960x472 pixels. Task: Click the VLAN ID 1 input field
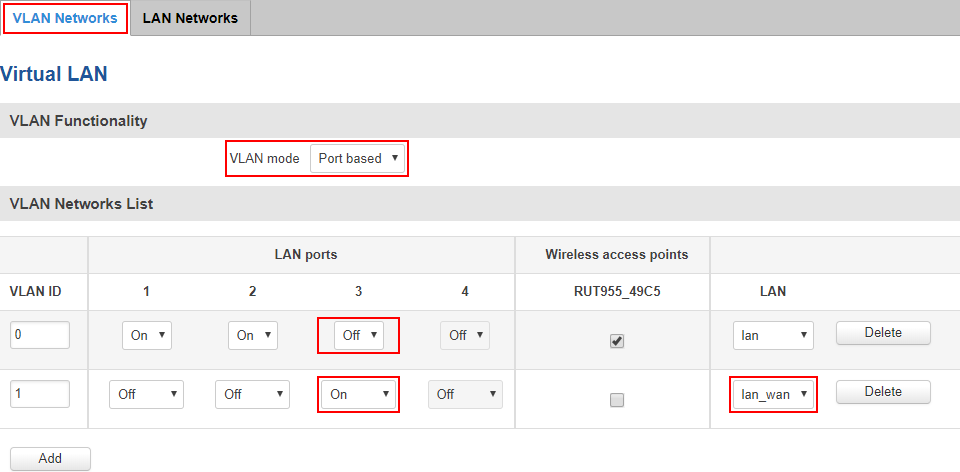pos(40,394)
